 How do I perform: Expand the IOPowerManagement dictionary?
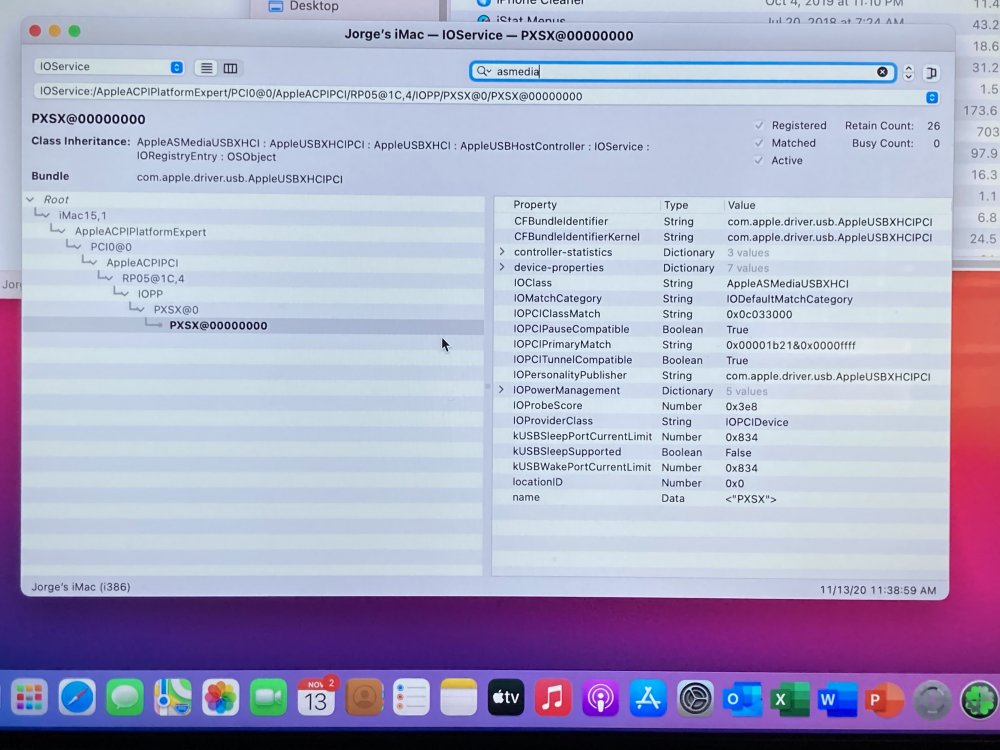(501, 390)
